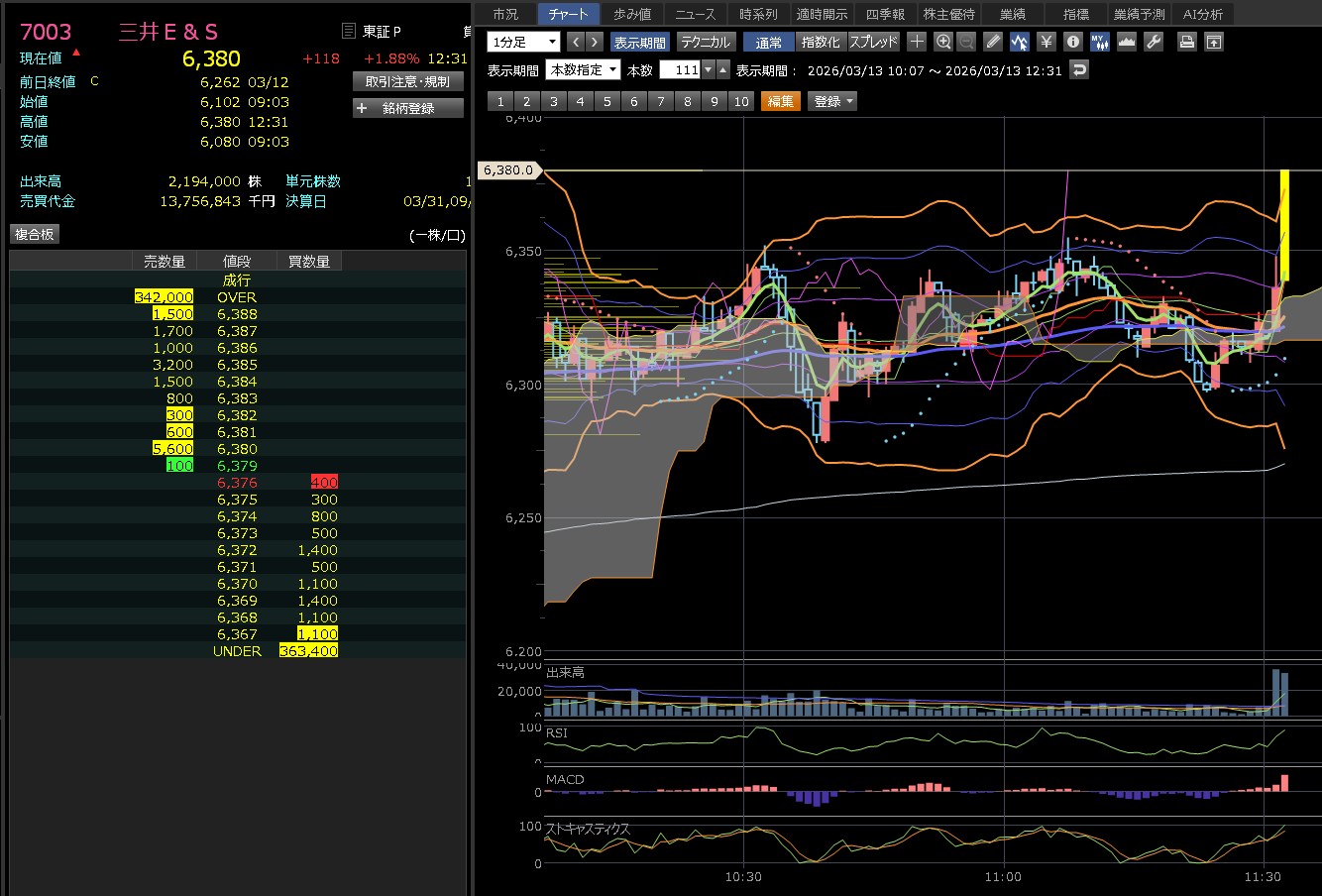This screenshot has height=896, width=1322.
Task: Toggle the 指数化 chart mode
Action: pos(821,43)
